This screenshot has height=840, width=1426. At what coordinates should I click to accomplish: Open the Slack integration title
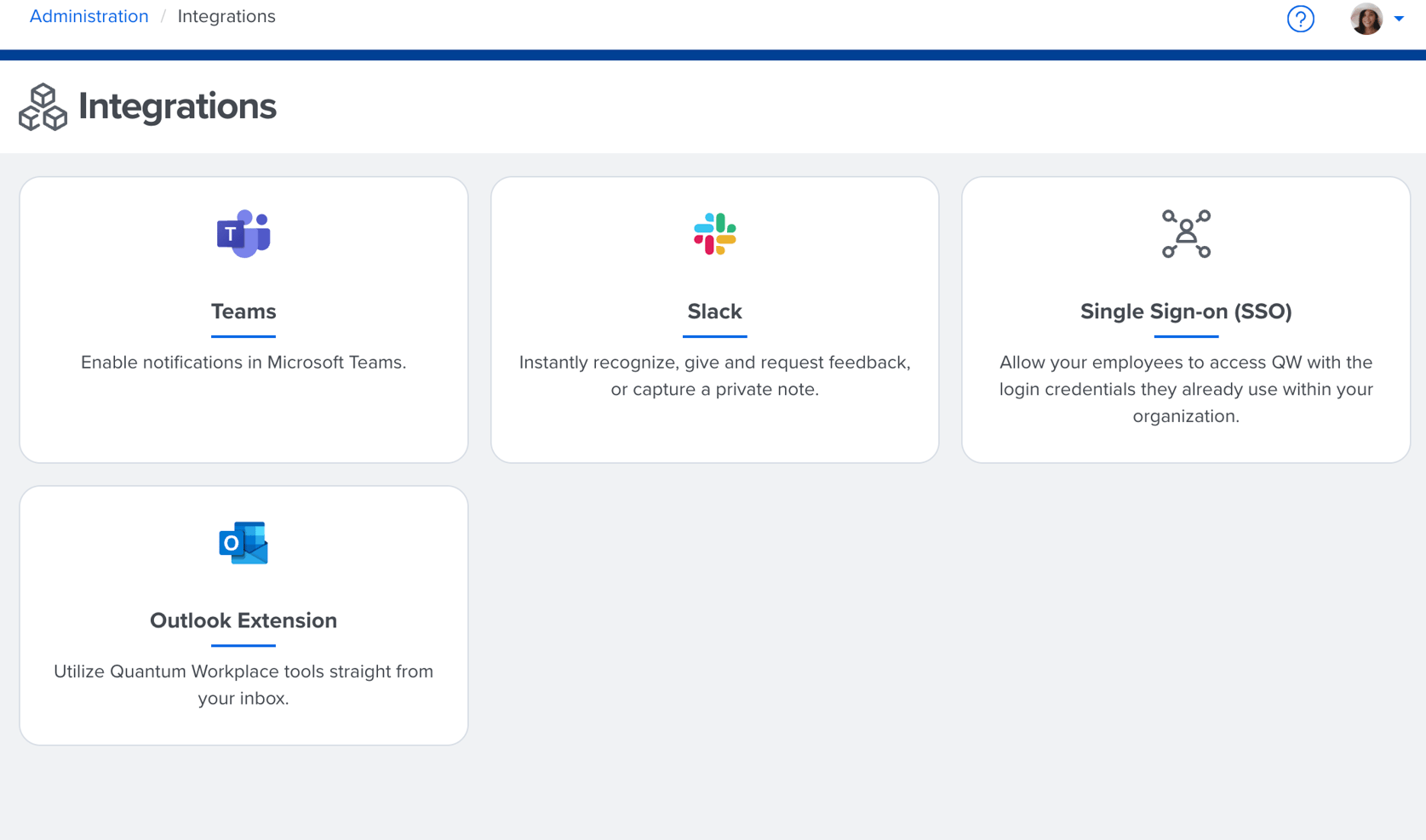point(714,311)
